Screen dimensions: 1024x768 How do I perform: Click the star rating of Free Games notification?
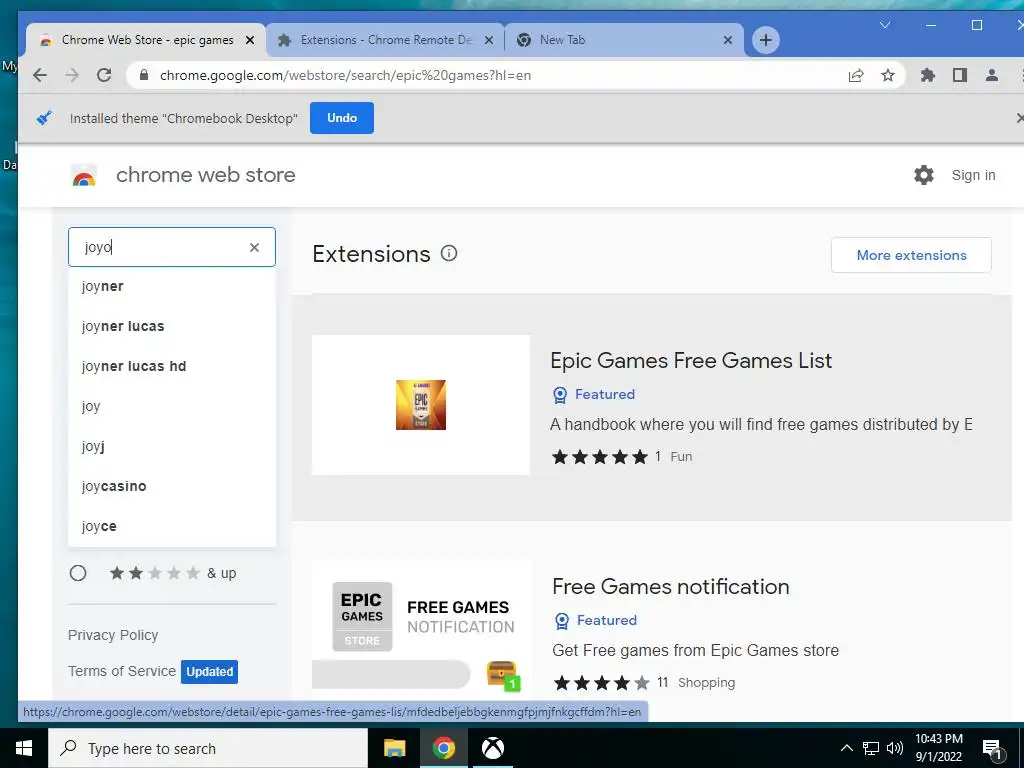point(601,682)
